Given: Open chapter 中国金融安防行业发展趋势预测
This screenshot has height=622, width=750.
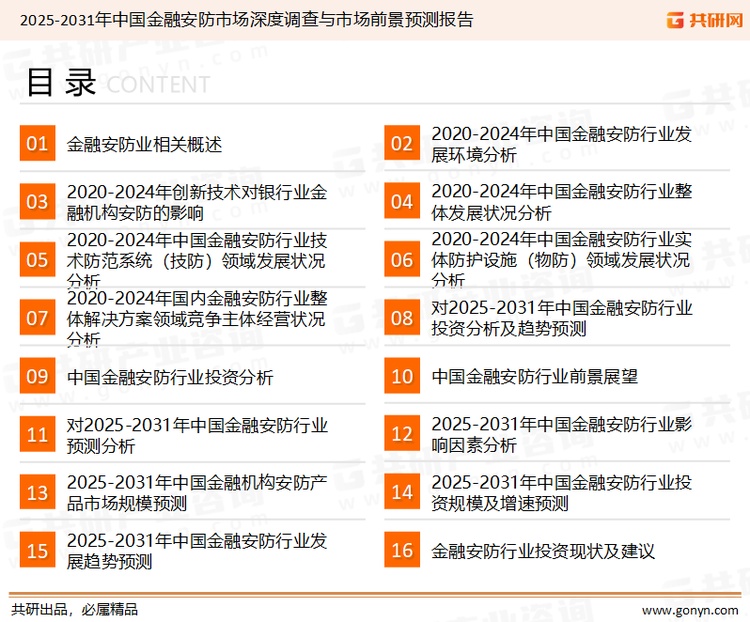Looking at the screenshot, I should (197, 551).
